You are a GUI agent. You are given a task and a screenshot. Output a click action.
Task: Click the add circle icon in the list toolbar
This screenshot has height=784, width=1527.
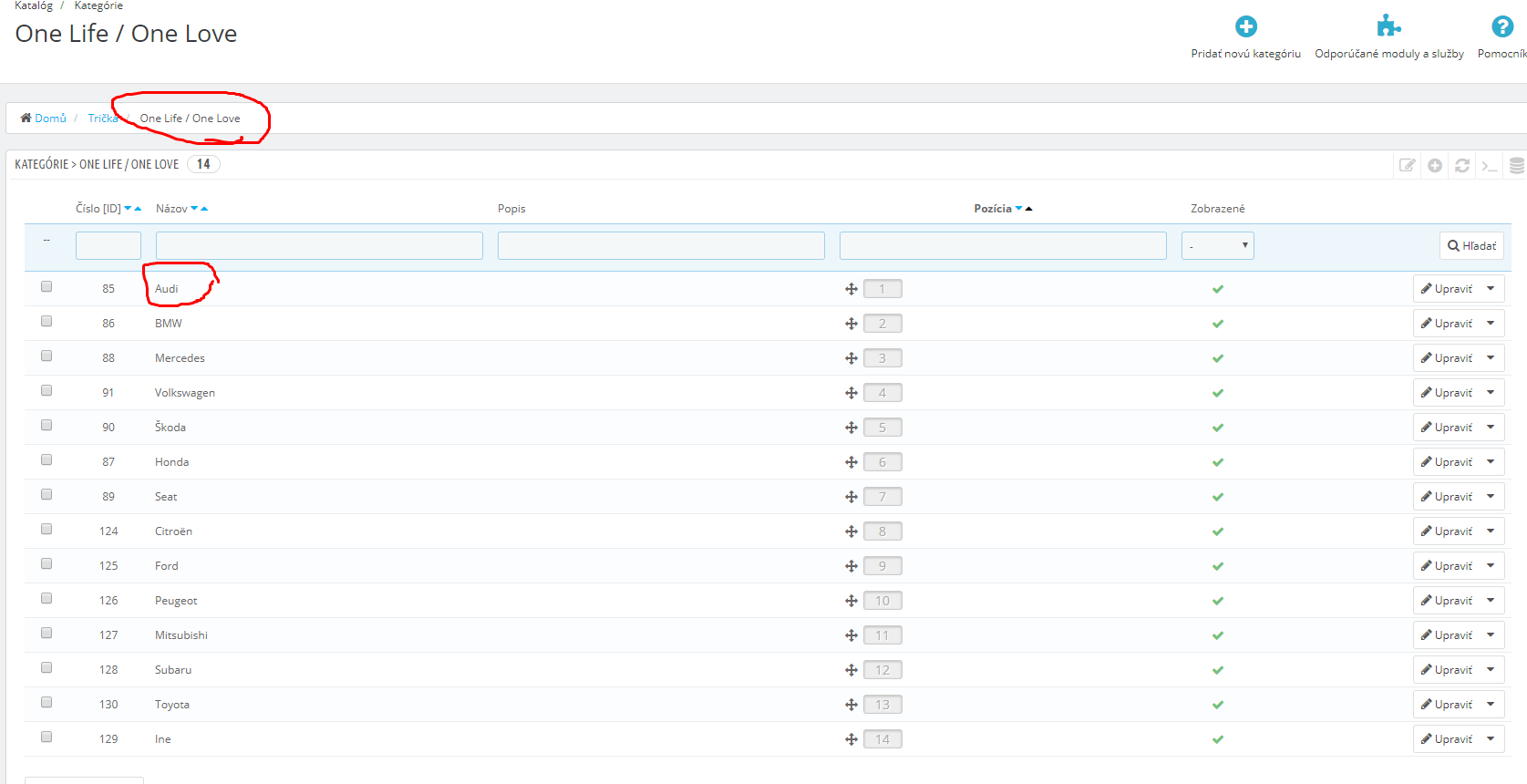click(x=1435, y=165)
